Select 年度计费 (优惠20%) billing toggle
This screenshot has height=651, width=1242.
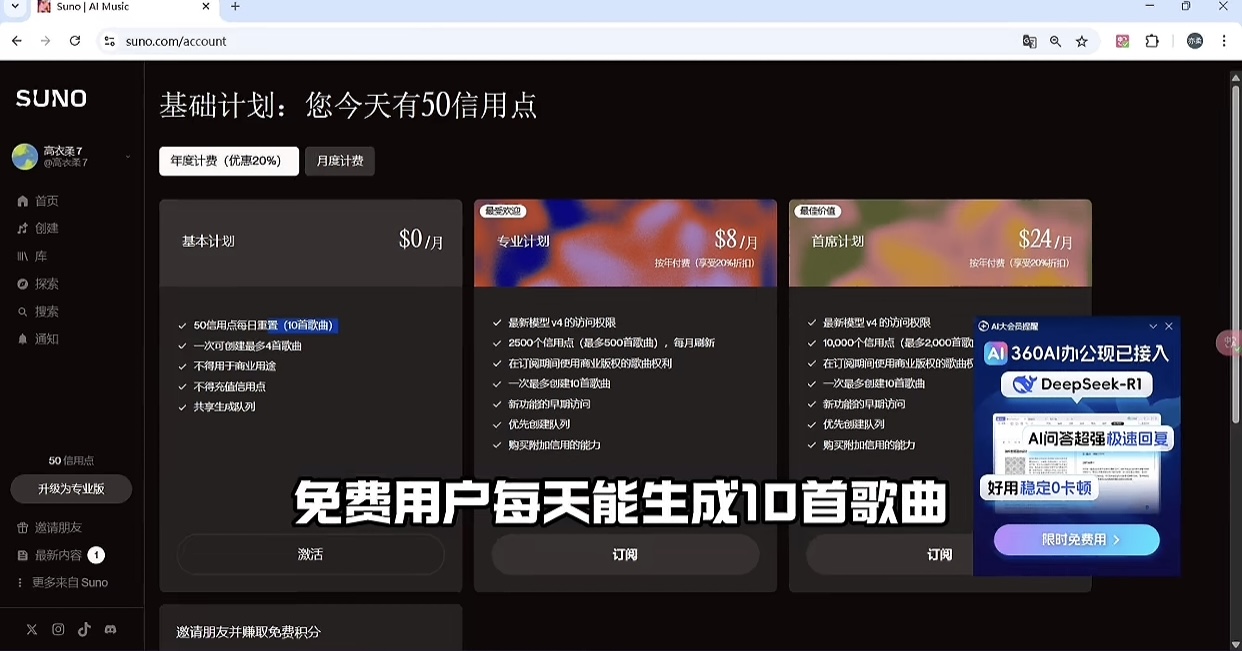click(228, 161)
